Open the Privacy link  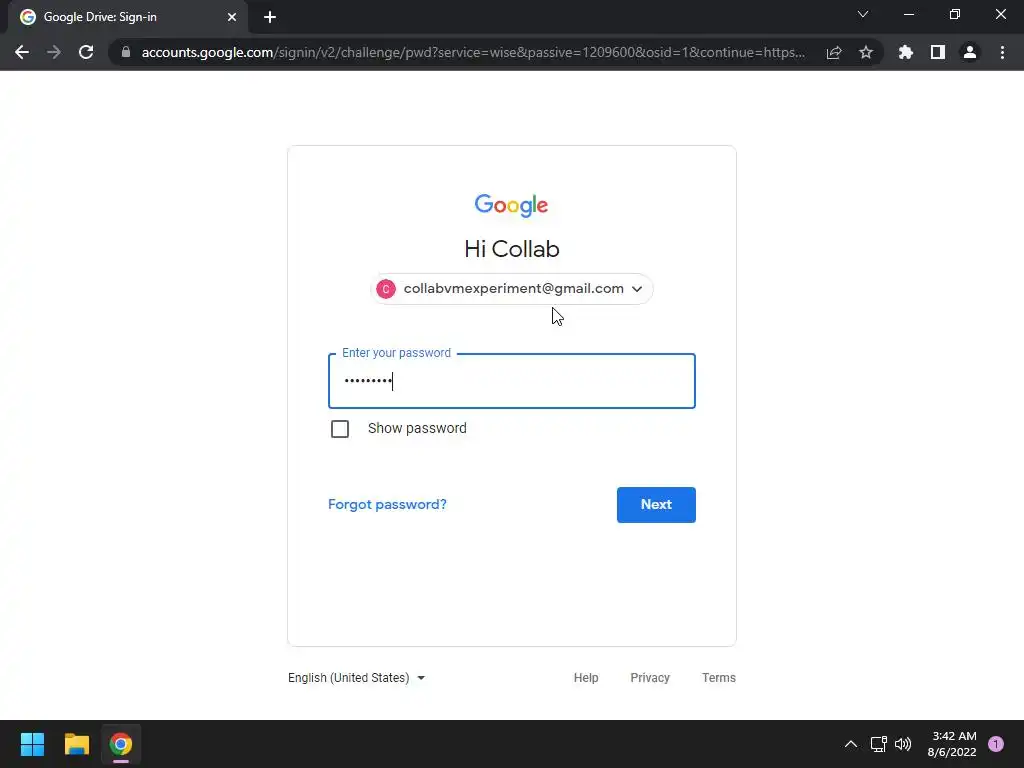click(650, 678)
